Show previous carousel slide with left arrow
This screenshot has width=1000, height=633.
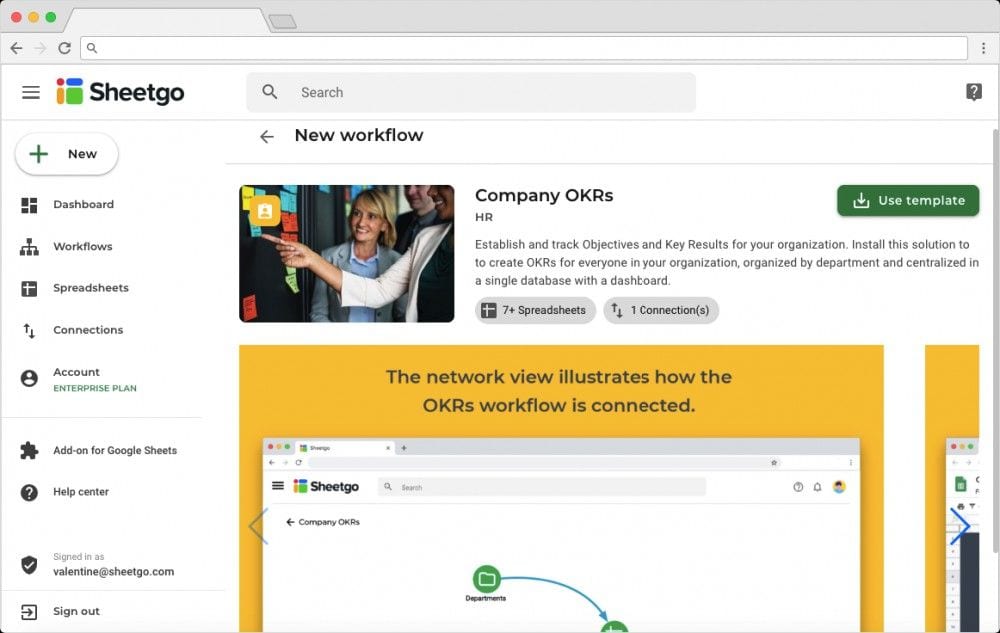258,526
